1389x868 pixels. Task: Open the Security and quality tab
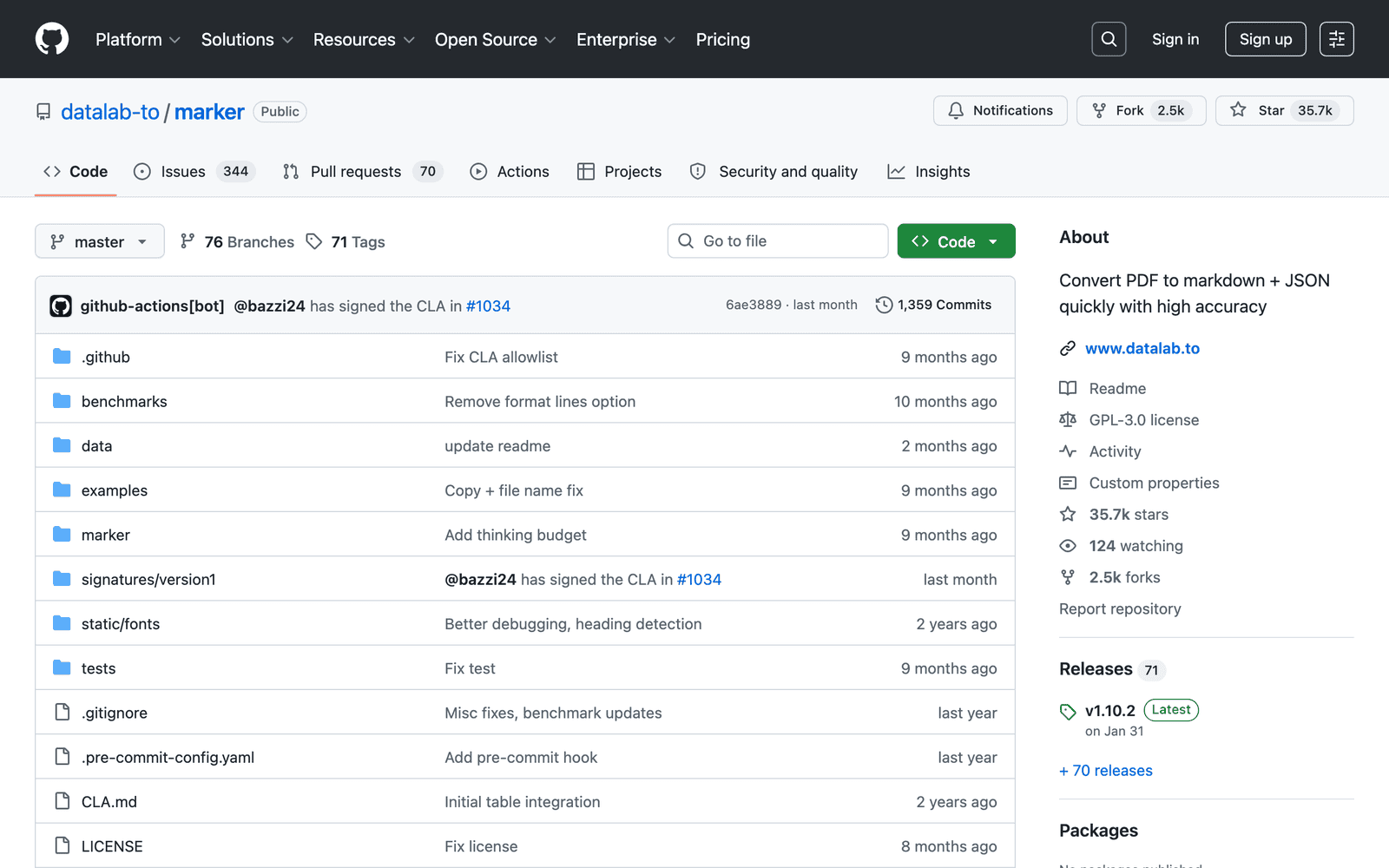point(773,172)
